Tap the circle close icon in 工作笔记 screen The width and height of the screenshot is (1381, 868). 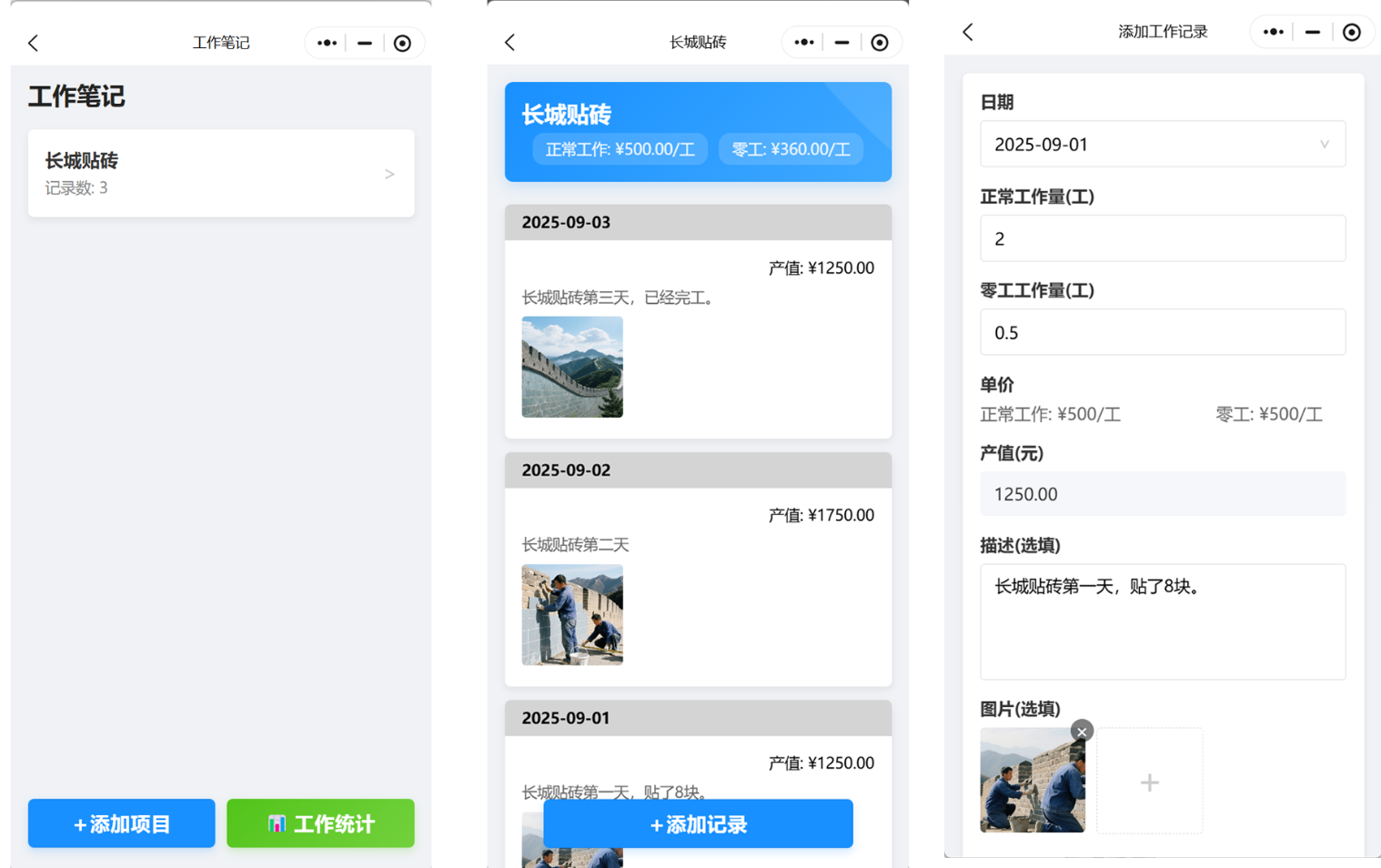click(402, 43)
